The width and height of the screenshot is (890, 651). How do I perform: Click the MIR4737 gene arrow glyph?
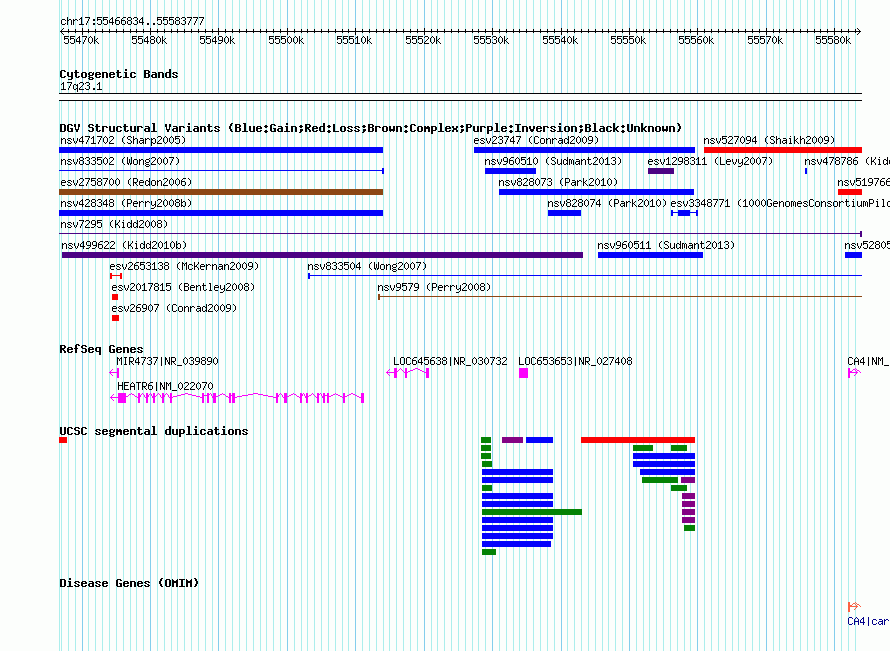tap(114, 373)
